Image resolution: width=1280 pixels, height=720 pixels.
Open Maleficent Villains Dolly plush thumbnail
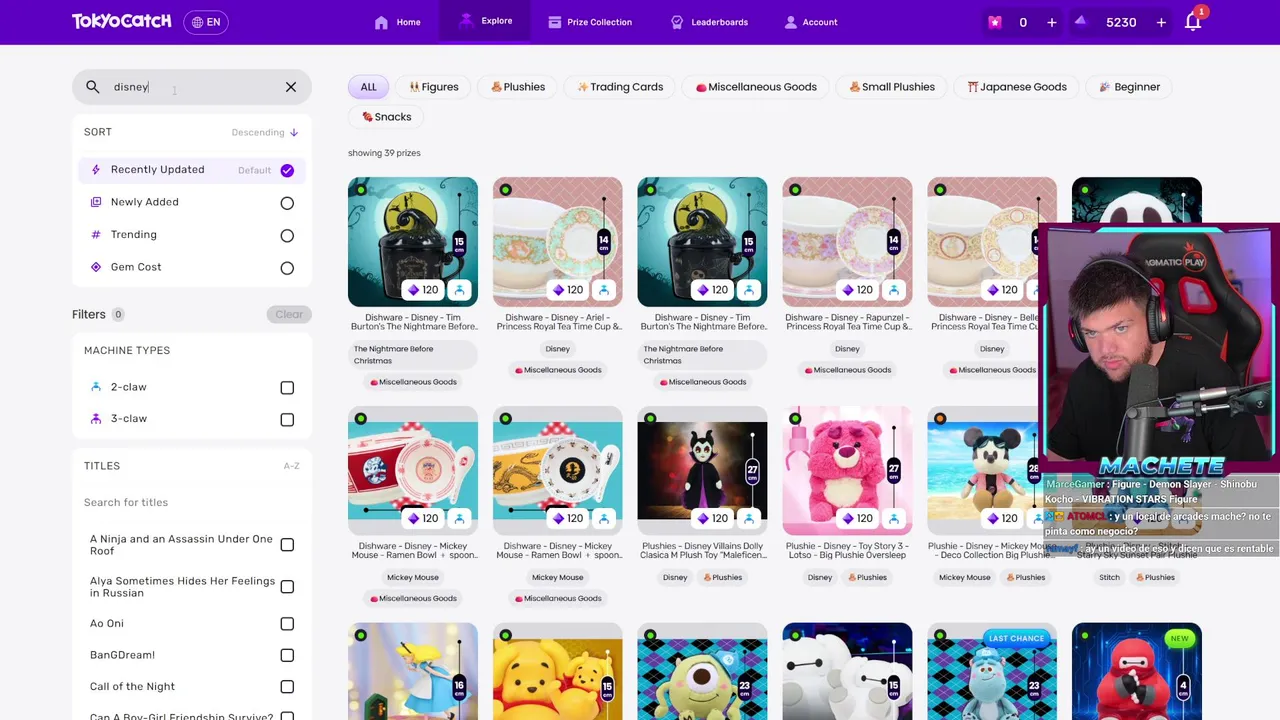[x=702, y=471]
